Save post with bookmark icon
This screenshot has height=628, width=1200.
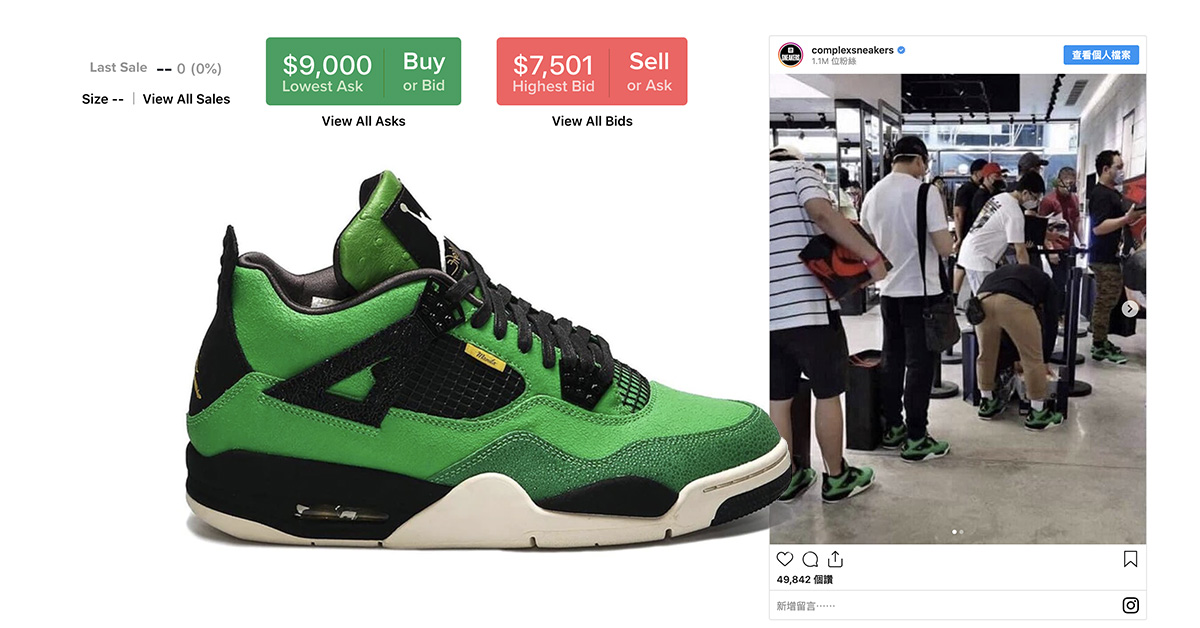pos(1130,559)
